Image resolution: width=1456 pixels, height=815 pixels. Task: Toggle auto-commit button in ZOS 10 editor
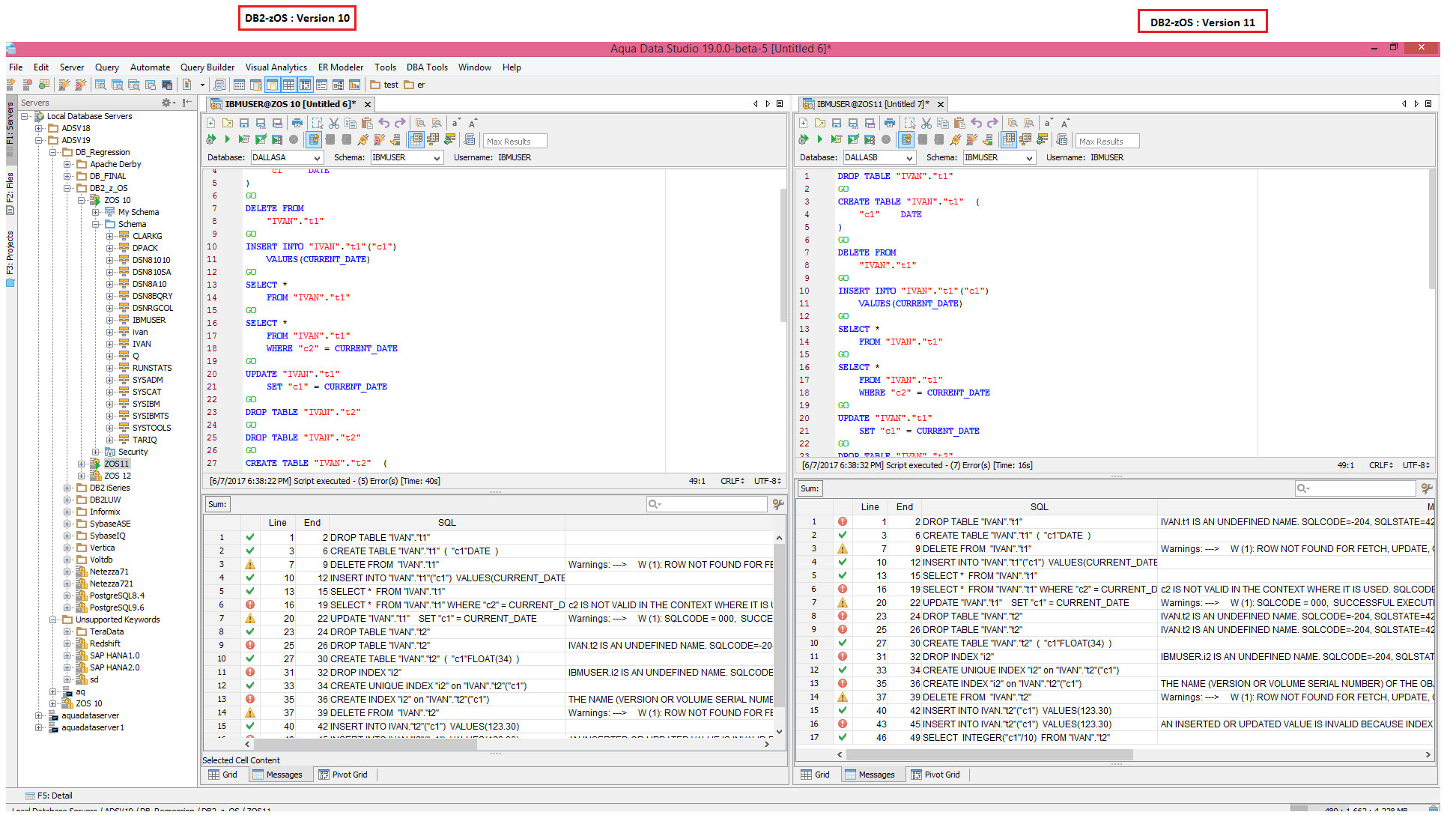(314, 139)
